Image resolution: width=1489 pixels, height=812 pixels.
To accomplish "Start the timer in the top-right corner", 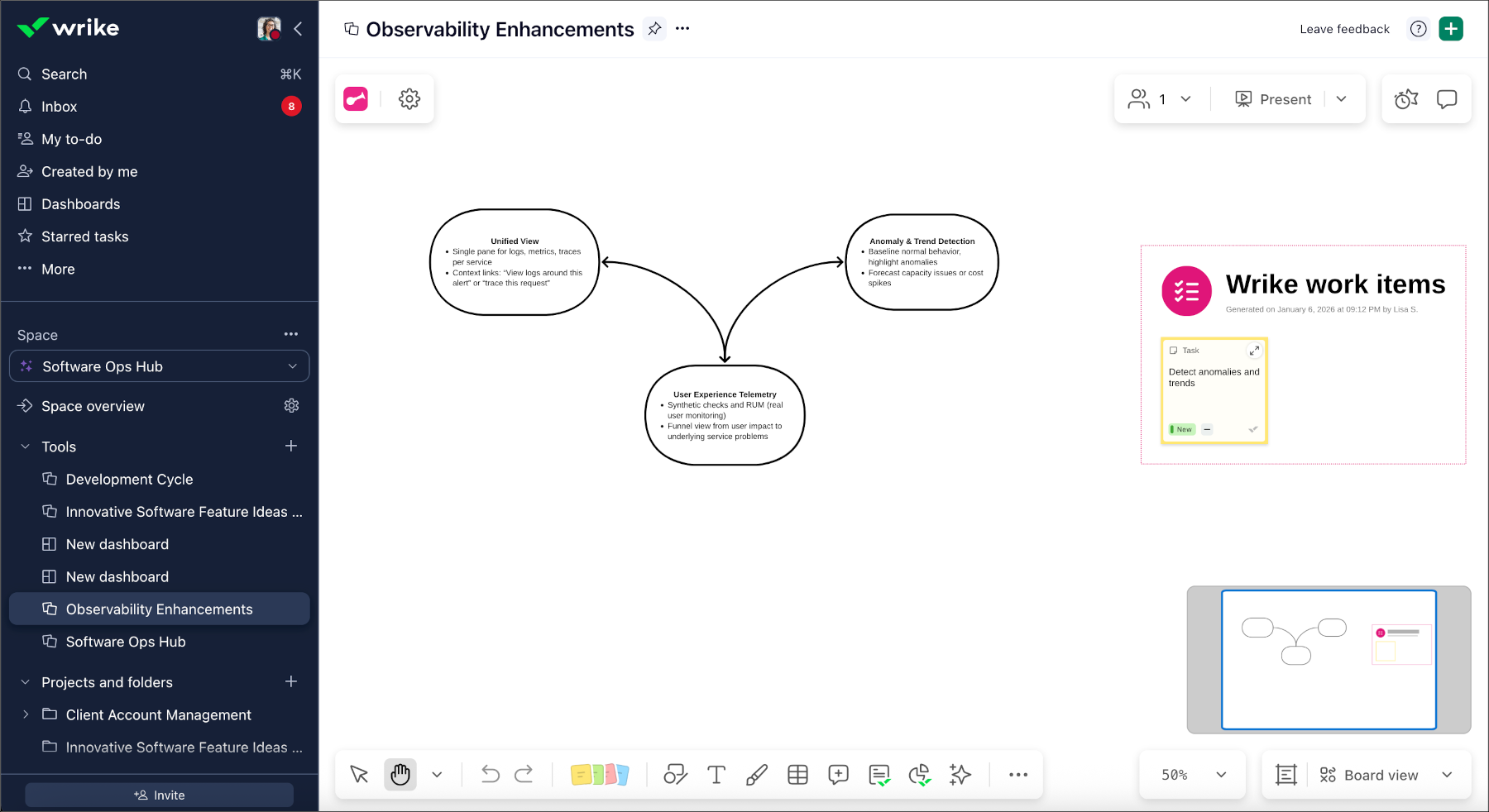I will pos(1405,98).
